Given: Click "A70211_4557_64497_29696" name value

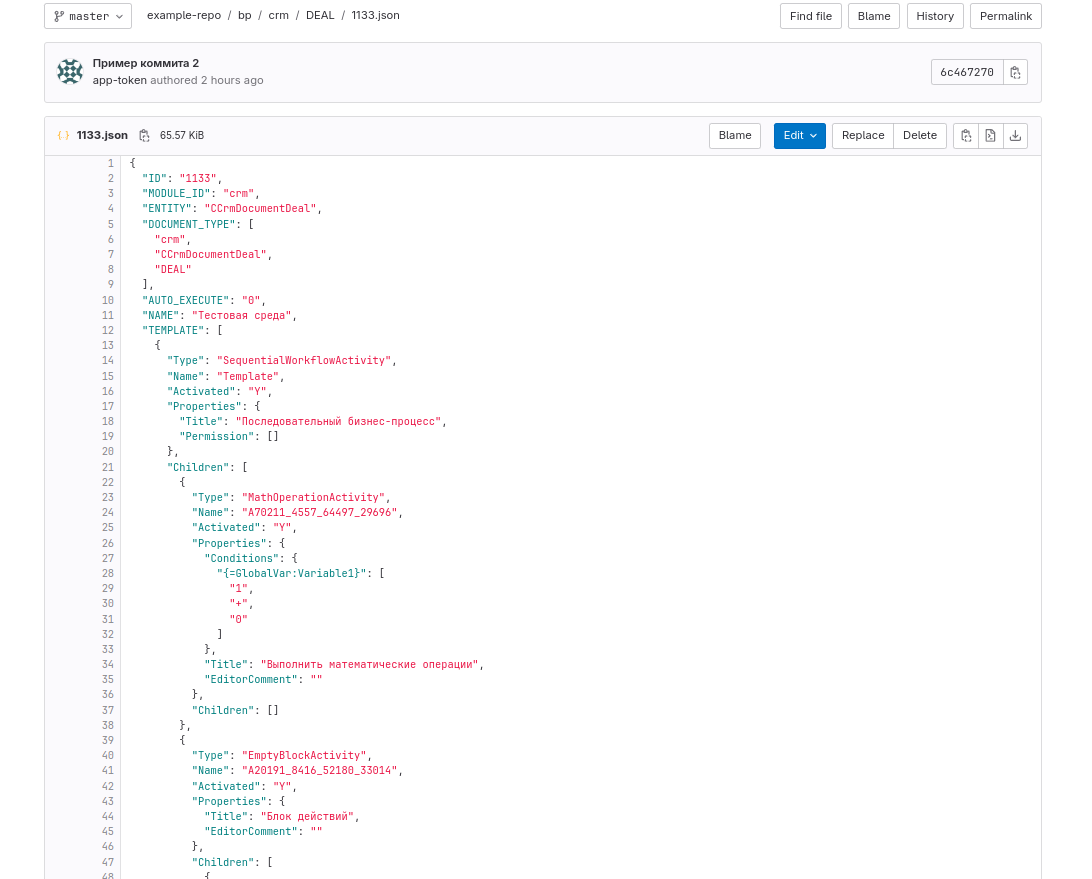Looking at the screenshot, I should (x=320, y=512).
